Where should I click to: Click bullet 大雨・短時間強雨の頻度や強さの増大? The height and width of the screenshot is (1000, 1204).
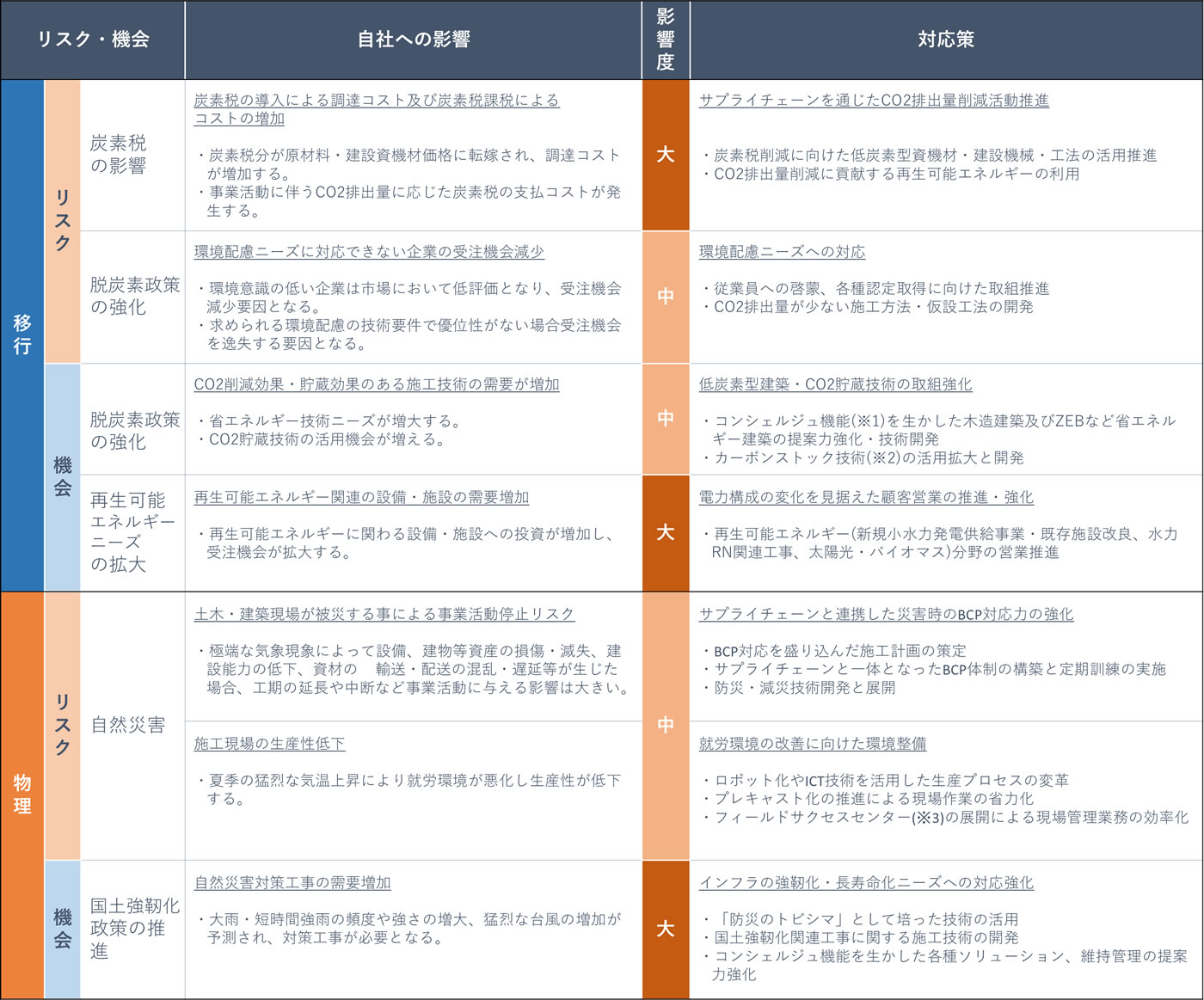(408, 929)
